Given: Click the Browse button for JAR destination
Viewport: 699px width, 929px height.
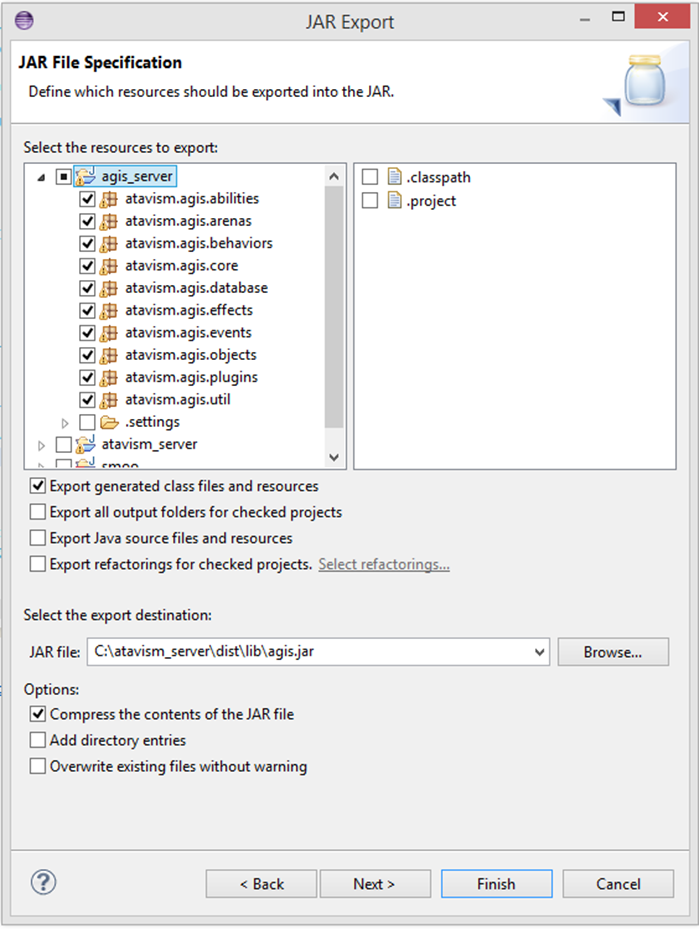Looking at the screenshot, I should (x=612, y=652).
